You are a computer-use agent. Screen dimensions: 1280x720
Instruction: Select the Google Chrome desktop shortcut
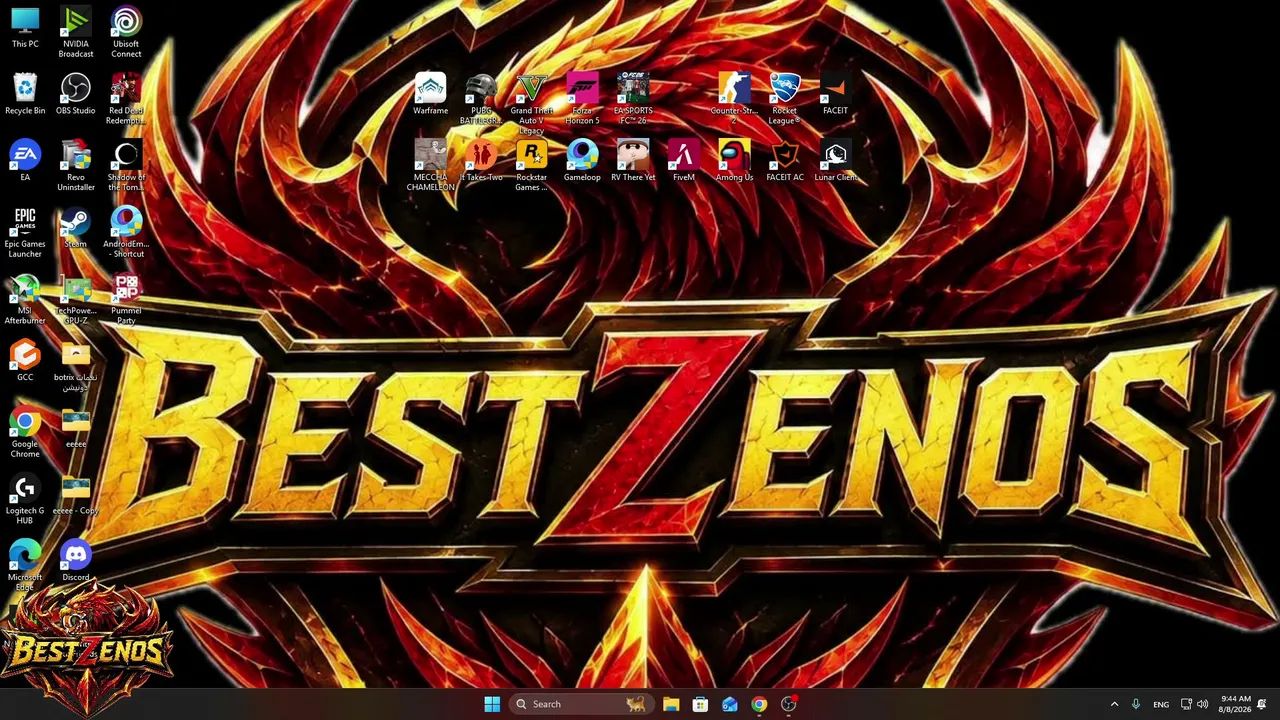click(x=25, y=433)
